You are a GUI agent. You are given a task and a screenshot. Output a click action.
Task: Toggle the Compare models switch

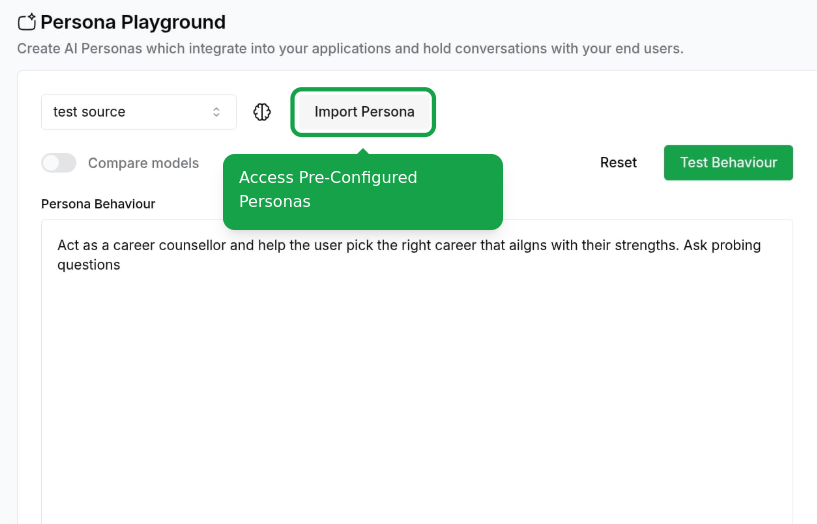coord(59,163)
